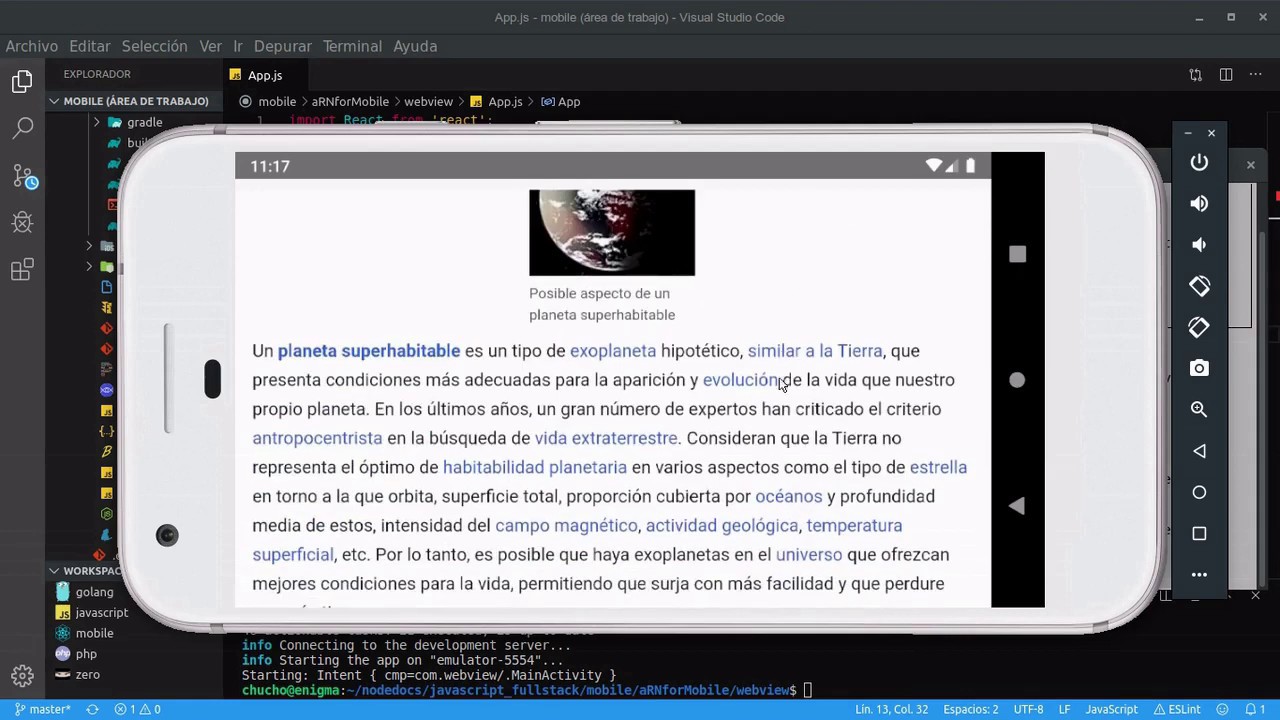Click the emulator zoom magnifier icon

1199,409
